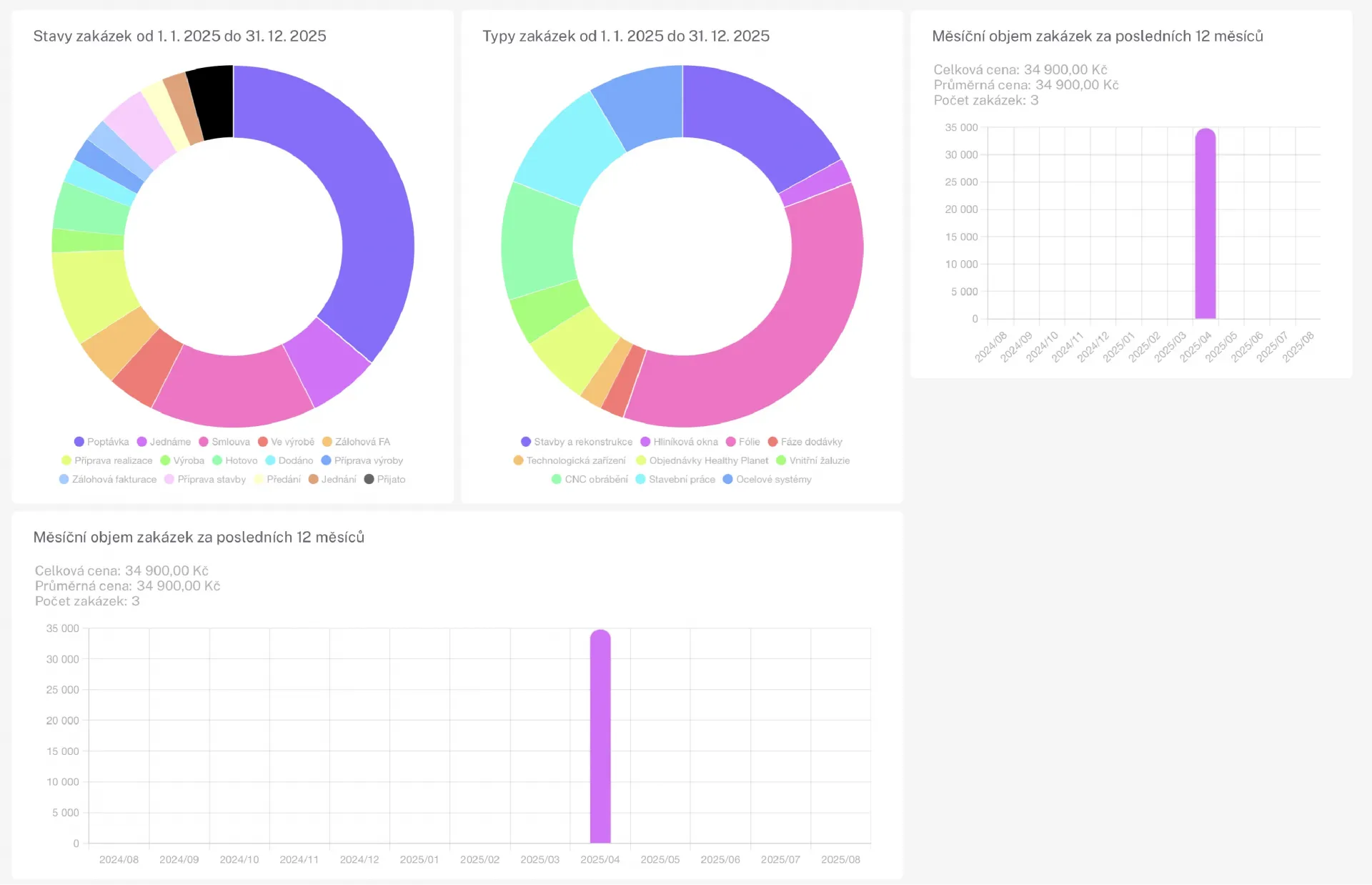The height and width of the screenshot is (885, 1372).
Task: Click the Přijato black legend dot
Action: (x=369, y=479)
